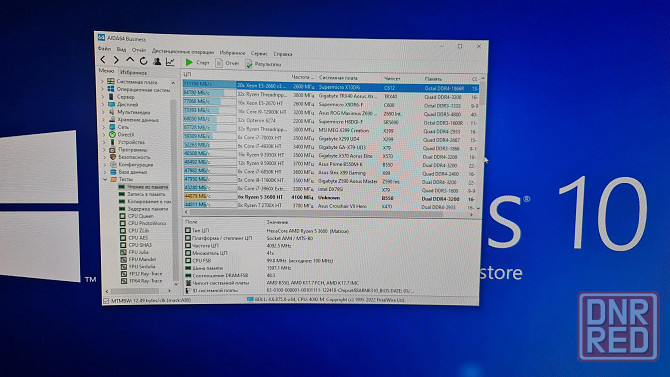Select the Сеть network icon
The width and height of the screenshot is (670, 377).
[112, 127]
